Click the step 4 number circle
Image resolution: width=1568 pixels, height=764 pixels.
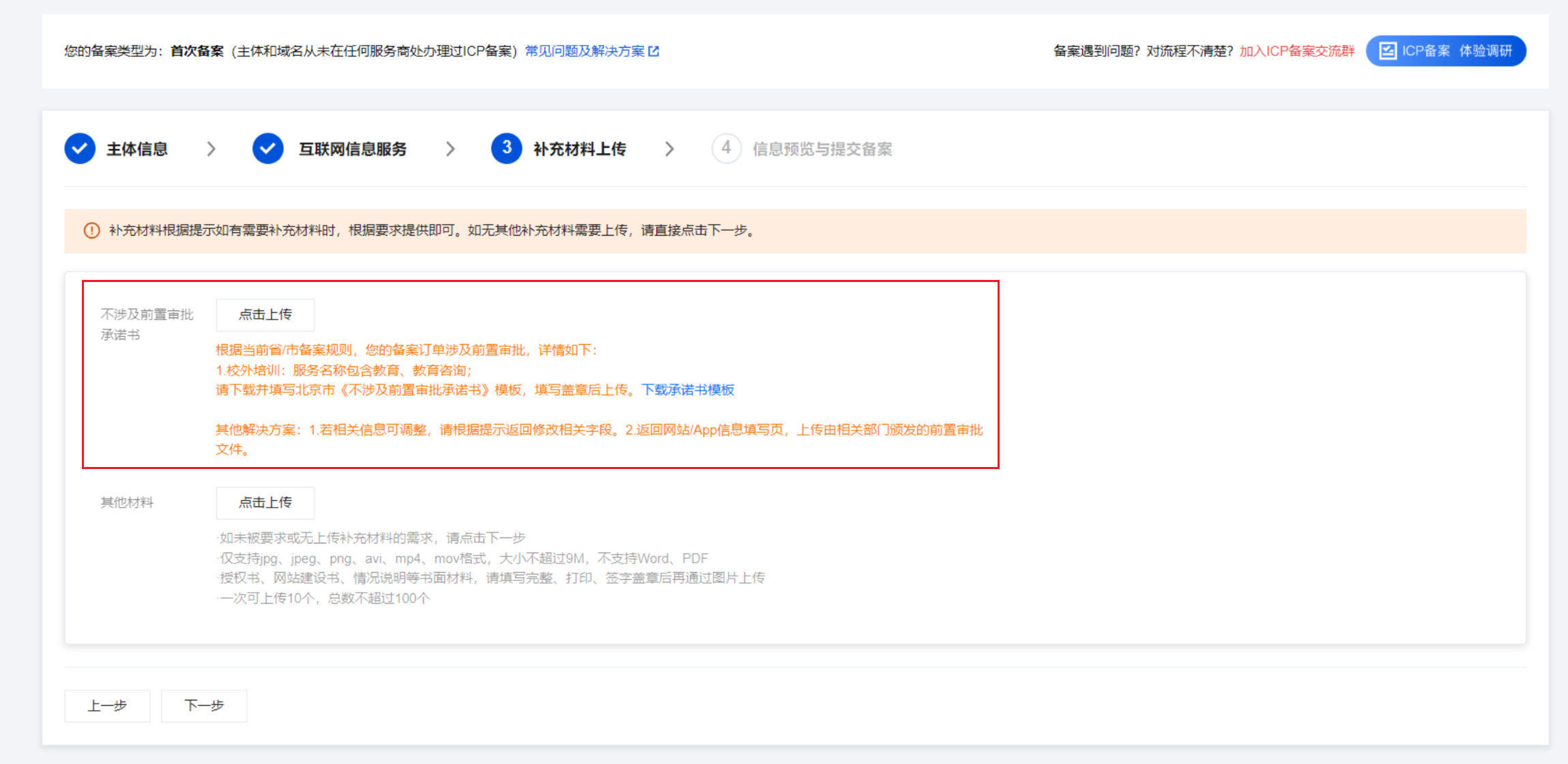[726, 148]
